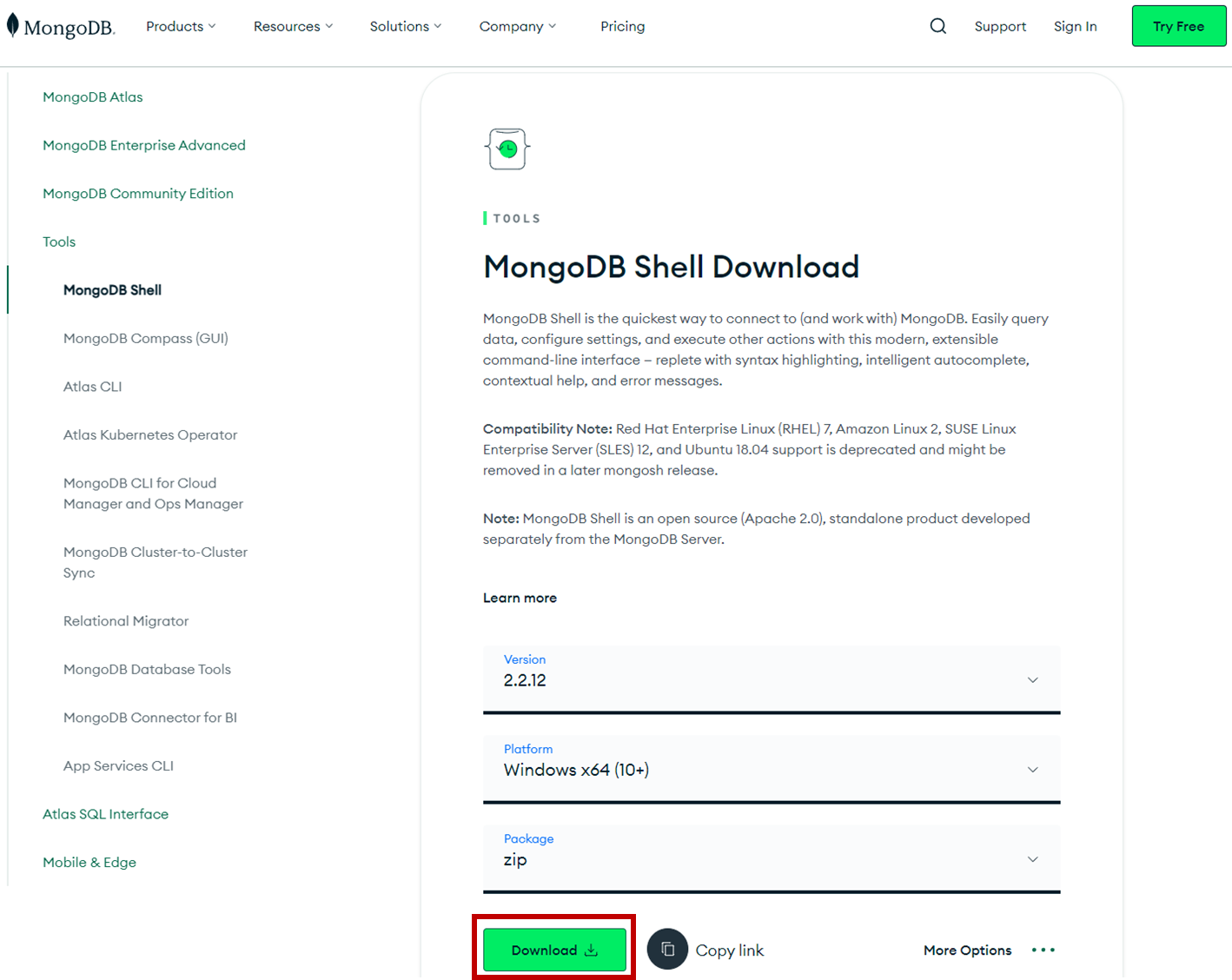The height and width of the screenshot is (980, 1232).
Task: Expand the Company menu
Action: click(x=518, y=26)
